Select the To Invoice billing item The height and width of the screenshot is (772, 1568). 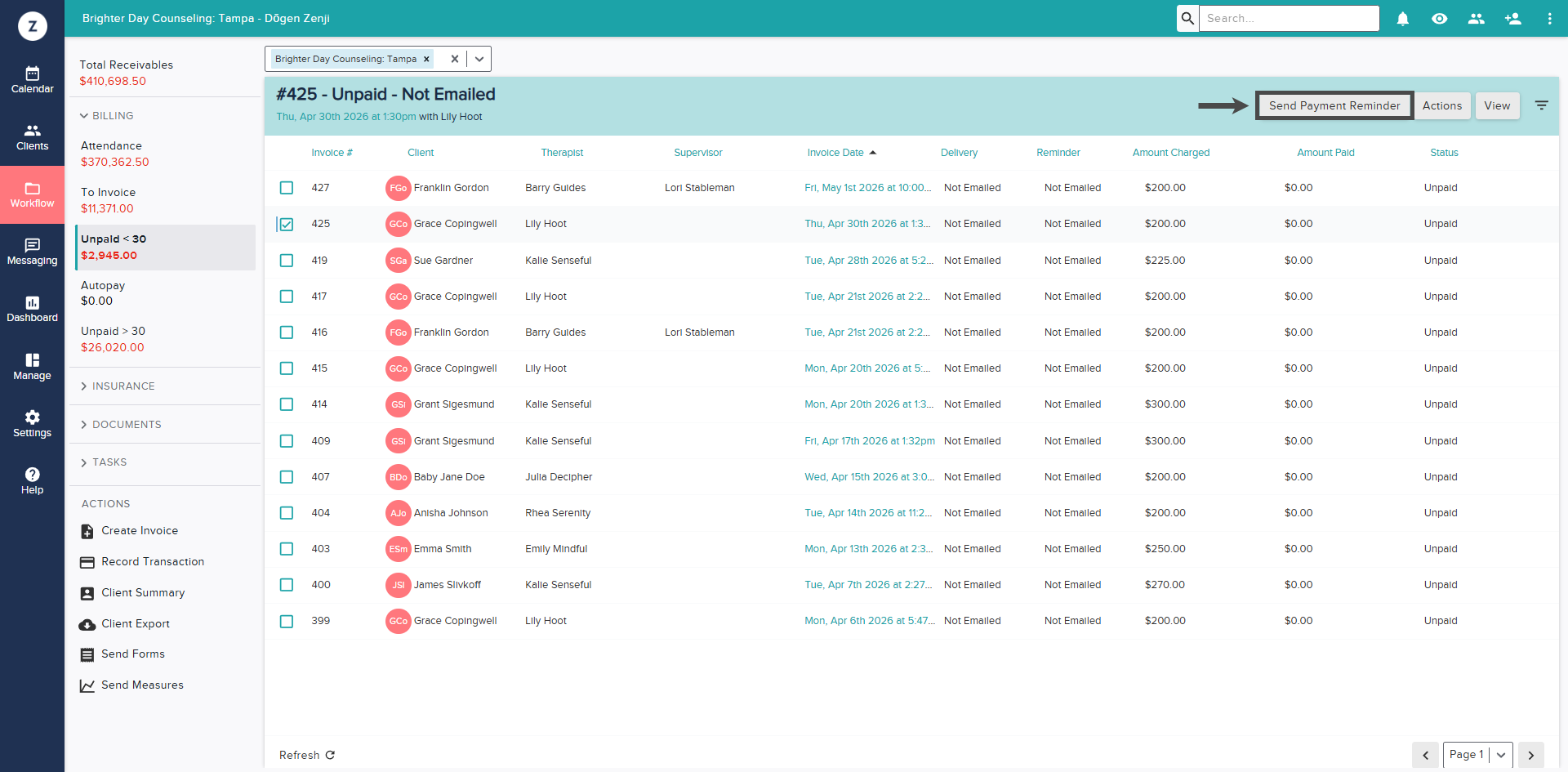pyautogui.click(x=165, y=200)
